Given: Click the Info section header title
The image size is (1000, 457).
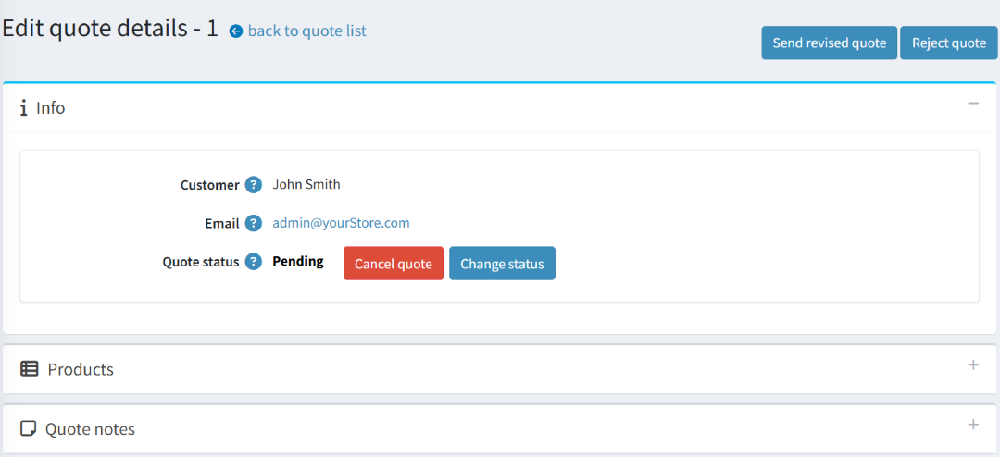Looking at the screenshot, I should coord(51,108).
